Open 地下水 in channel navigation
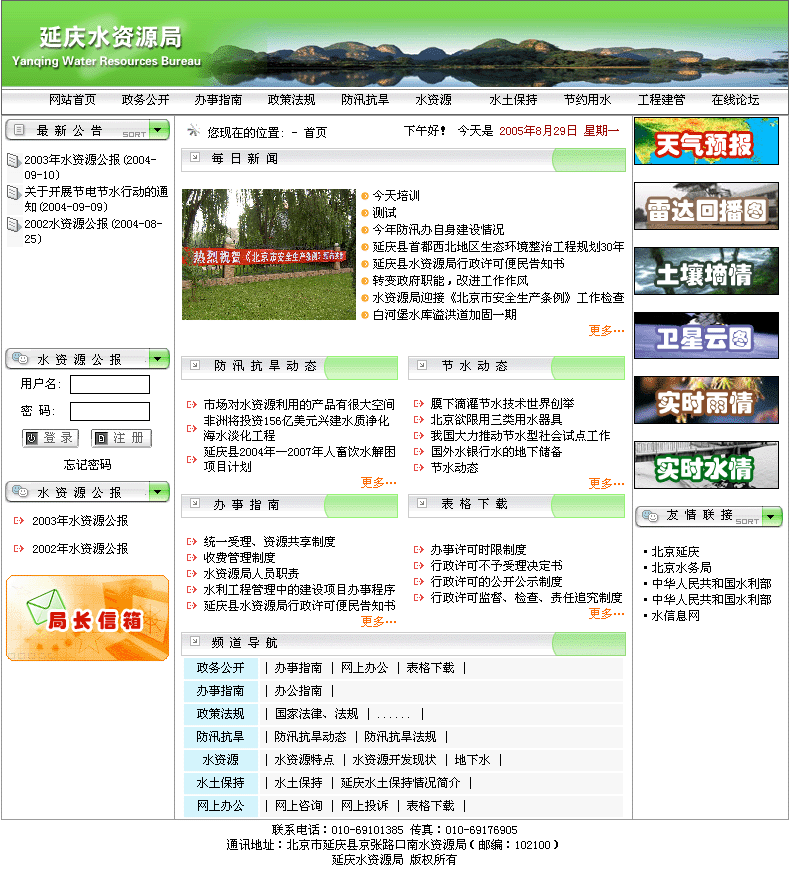The width and height of the screenshot is (790, 871). pyautogui.click(x=472, y=759)
